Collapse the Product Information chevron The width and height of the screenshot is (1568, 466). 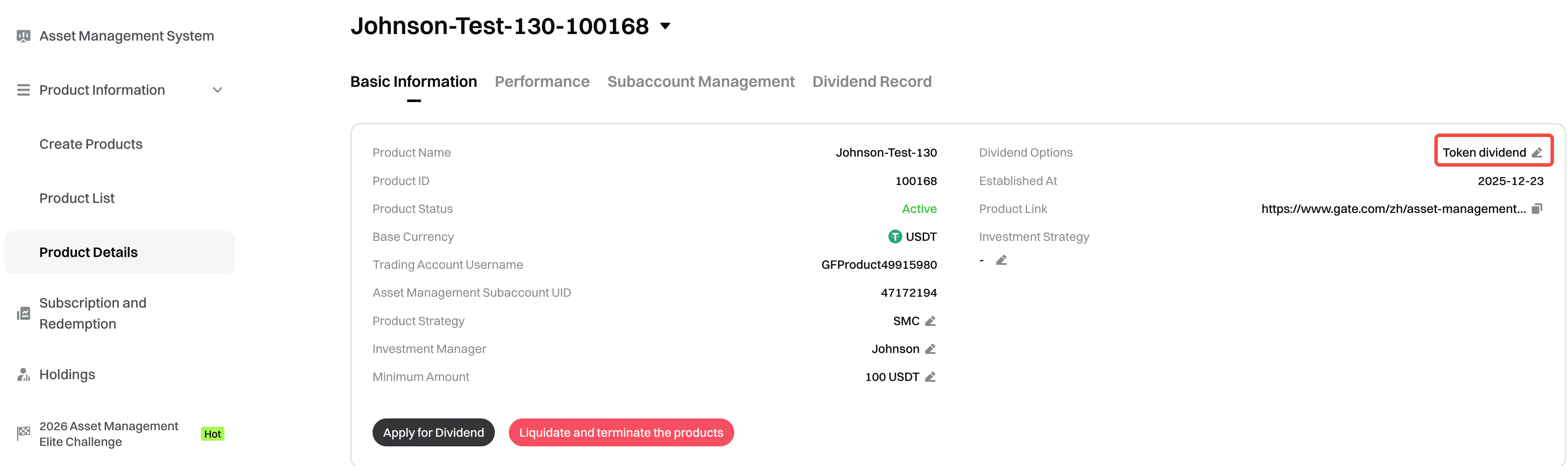(218, 90)
